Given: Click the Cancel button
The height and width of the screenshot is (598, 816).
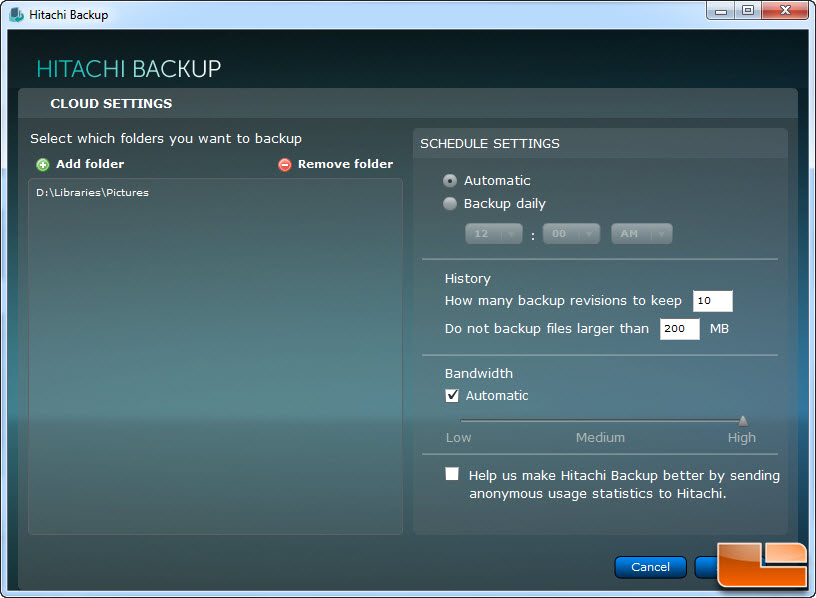Looking at the screenshot, I should (x=651, y=567).
